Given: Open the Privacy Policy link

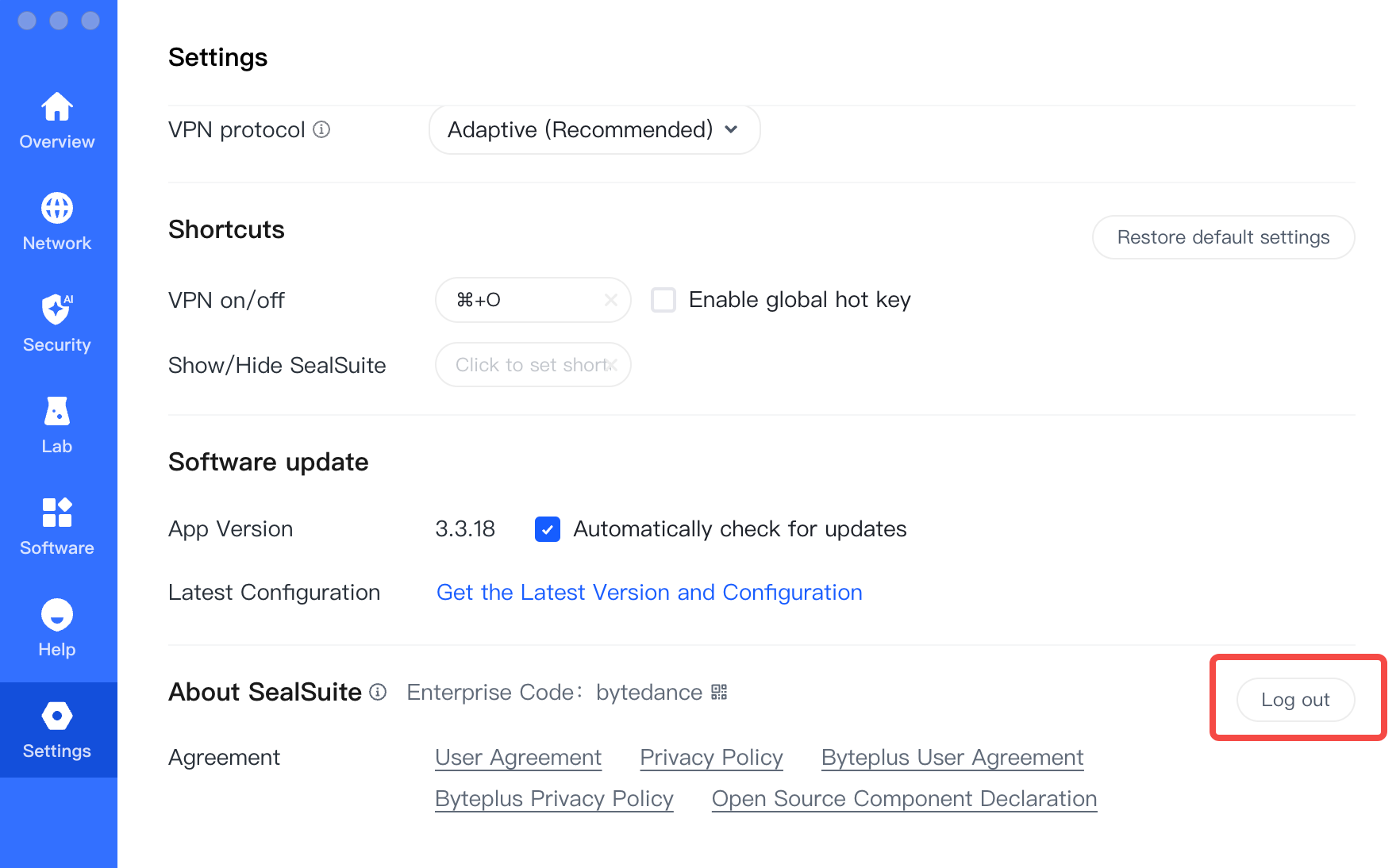Looking at the screenshot, I should tap(711, 758).
